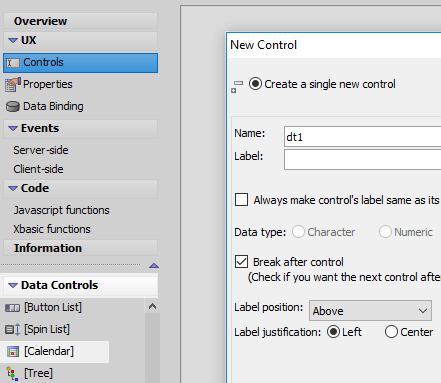The image size is (441, 383).
Task: Click the Name field containing dt1
Action: 363,137
